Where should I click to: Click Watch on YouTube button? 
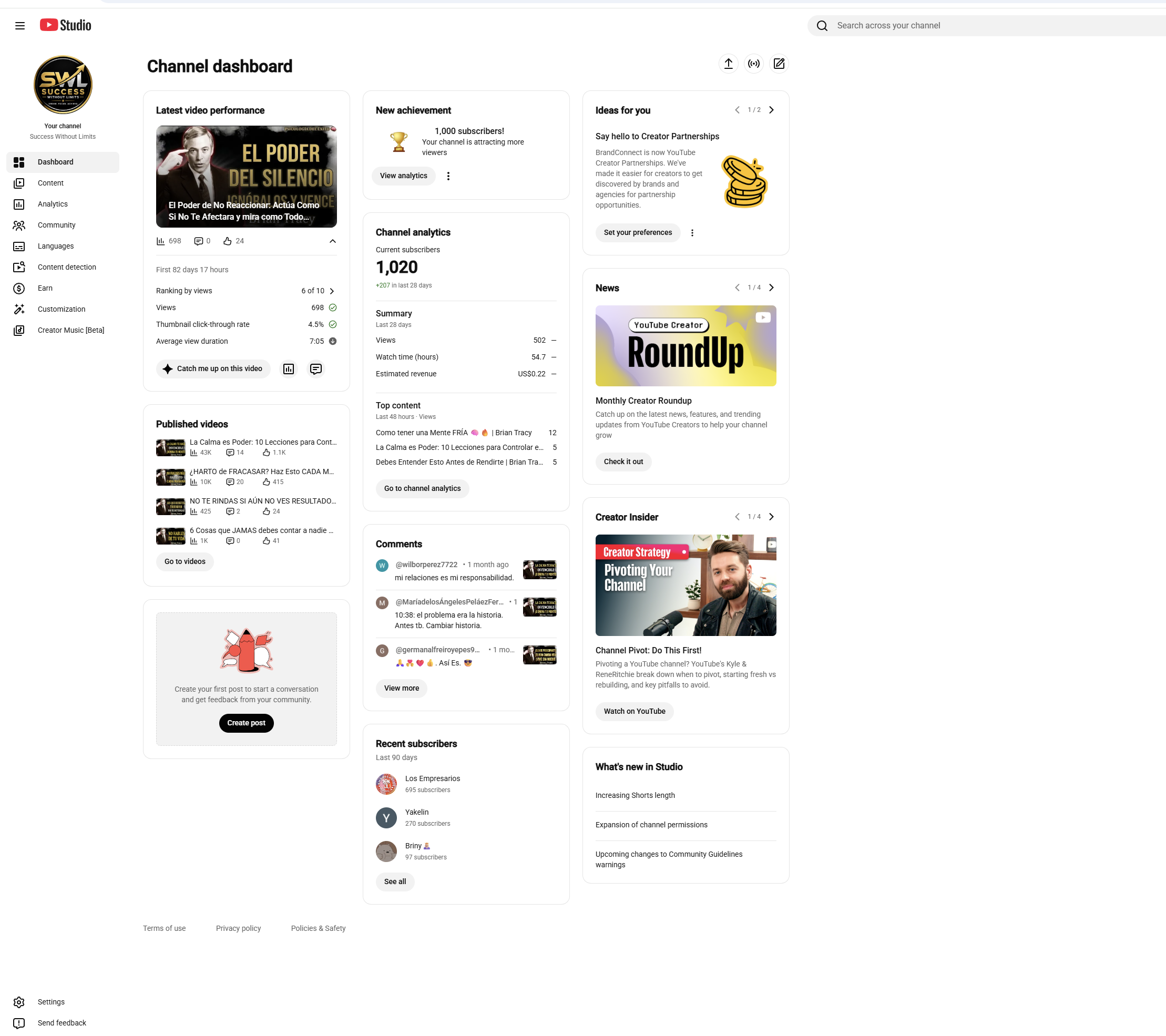[x=635, y=711]
